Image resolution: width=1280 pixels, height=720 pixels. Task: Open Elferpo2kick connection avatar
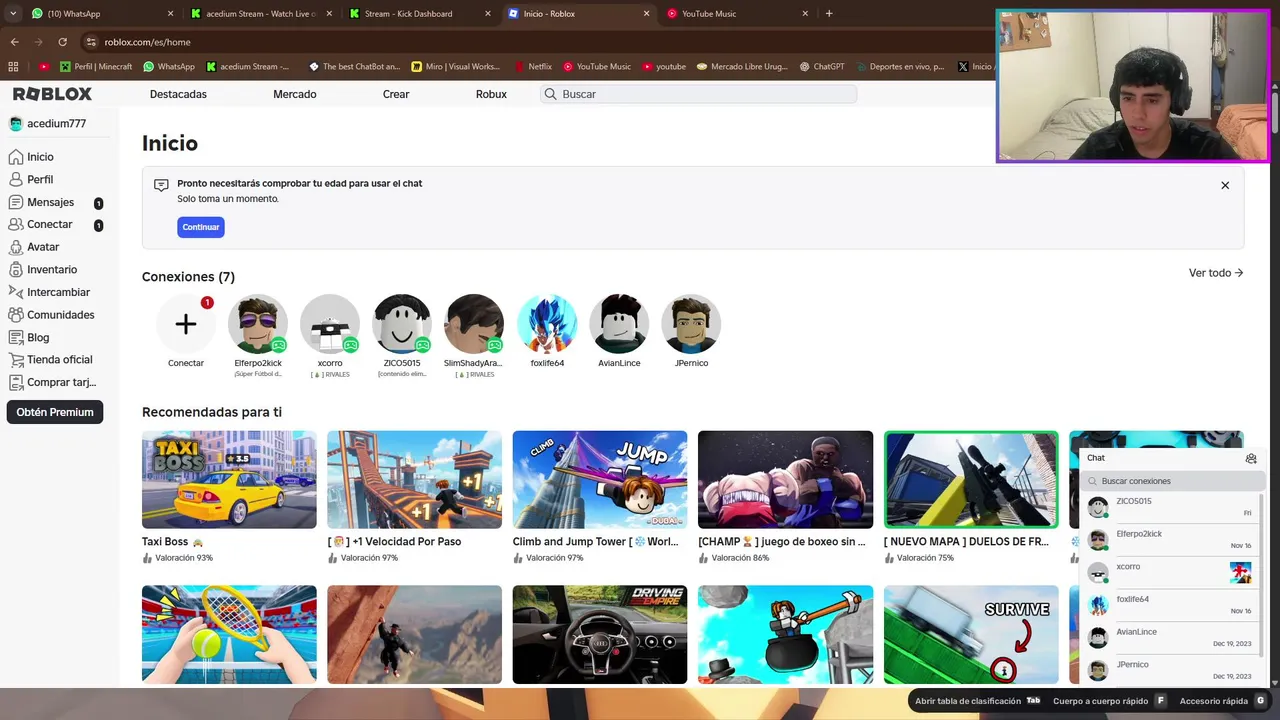[x=258, y=324]
